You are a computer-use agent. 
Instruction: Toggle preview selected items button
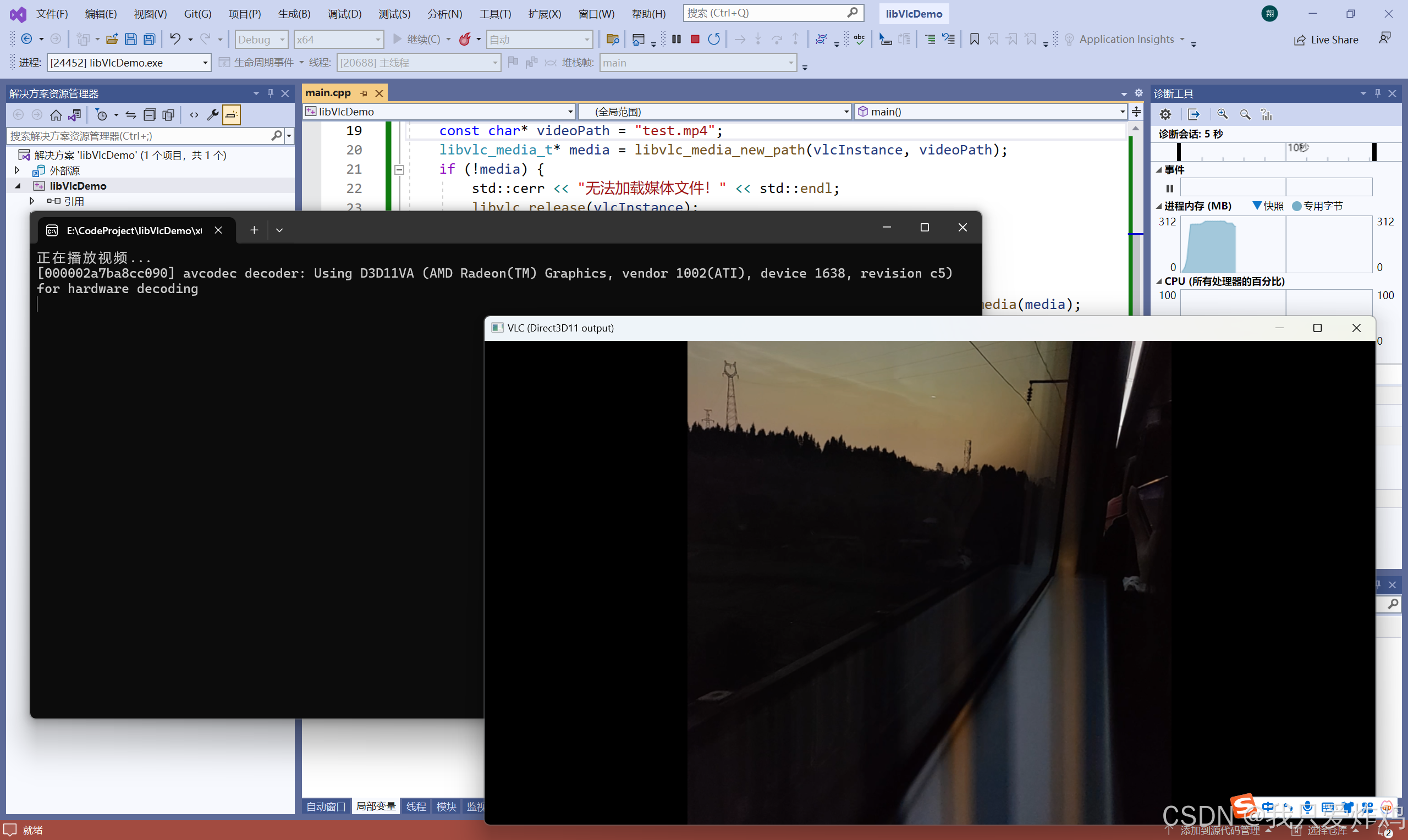232,115
